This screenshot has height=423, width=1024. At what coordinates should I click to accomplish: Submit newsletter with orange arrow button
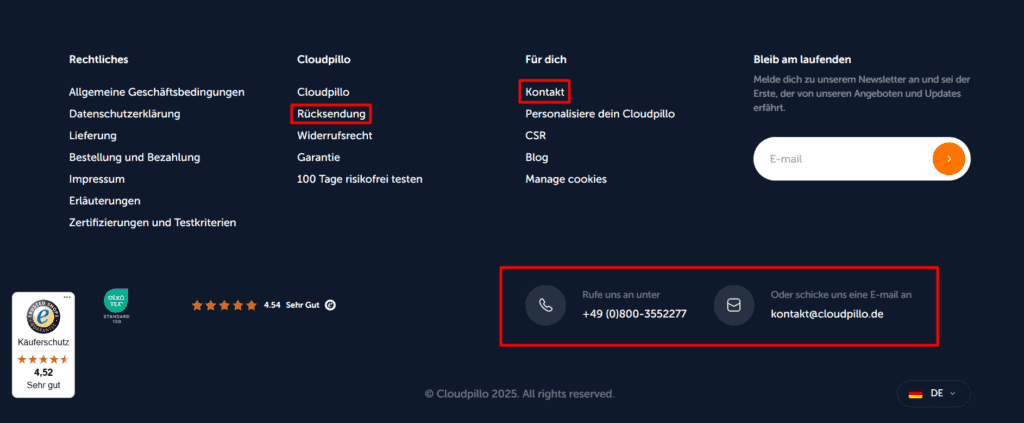pos(948,158)
